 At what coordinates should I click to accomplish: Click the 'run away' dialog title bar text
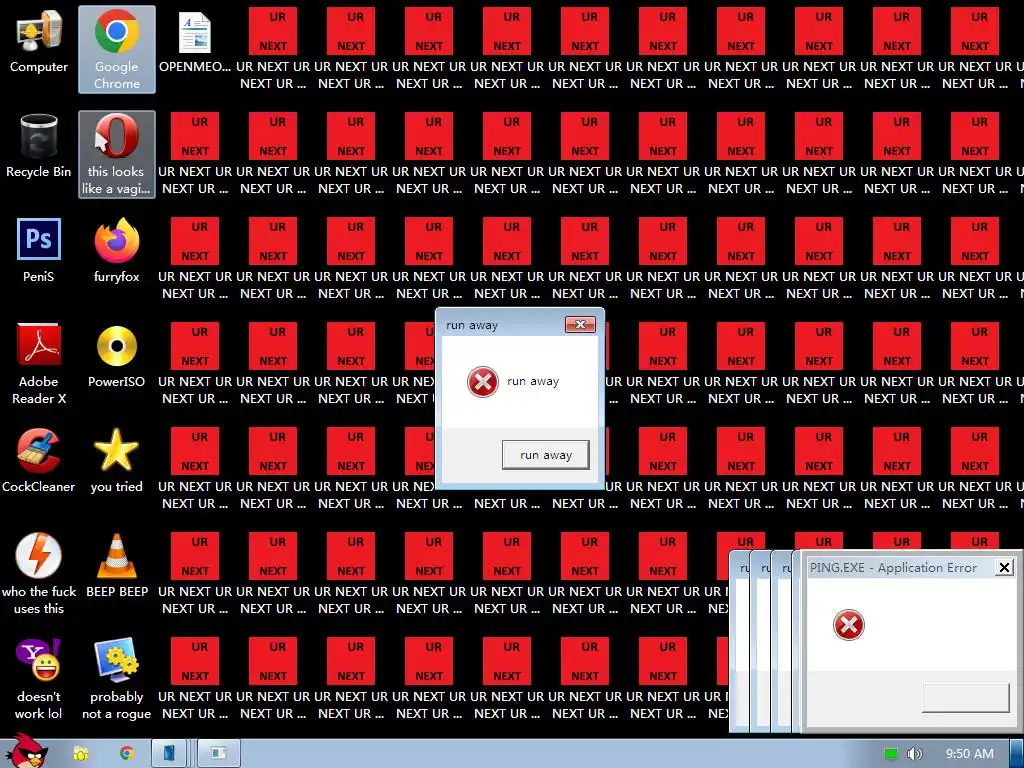pos(472,325)
